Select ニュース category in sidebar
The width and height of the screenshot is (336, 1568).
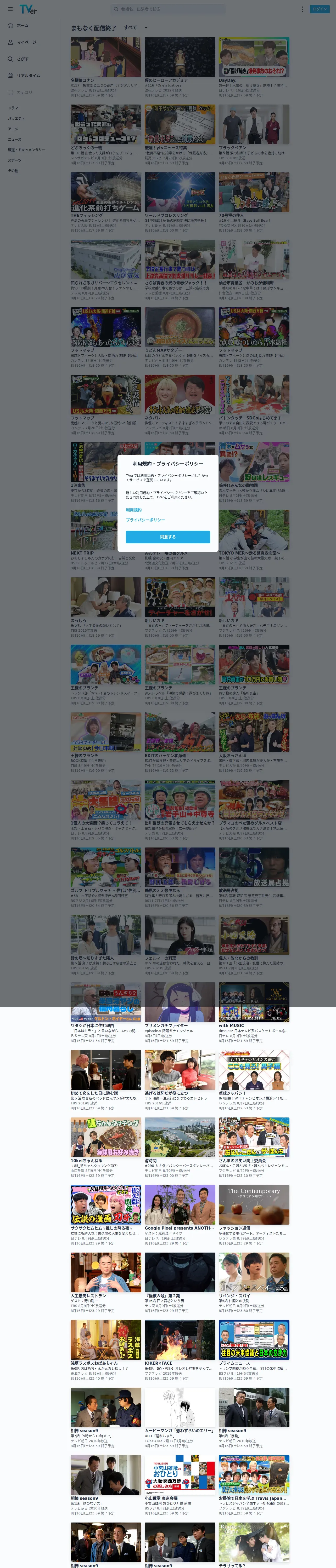pos(15,139)
